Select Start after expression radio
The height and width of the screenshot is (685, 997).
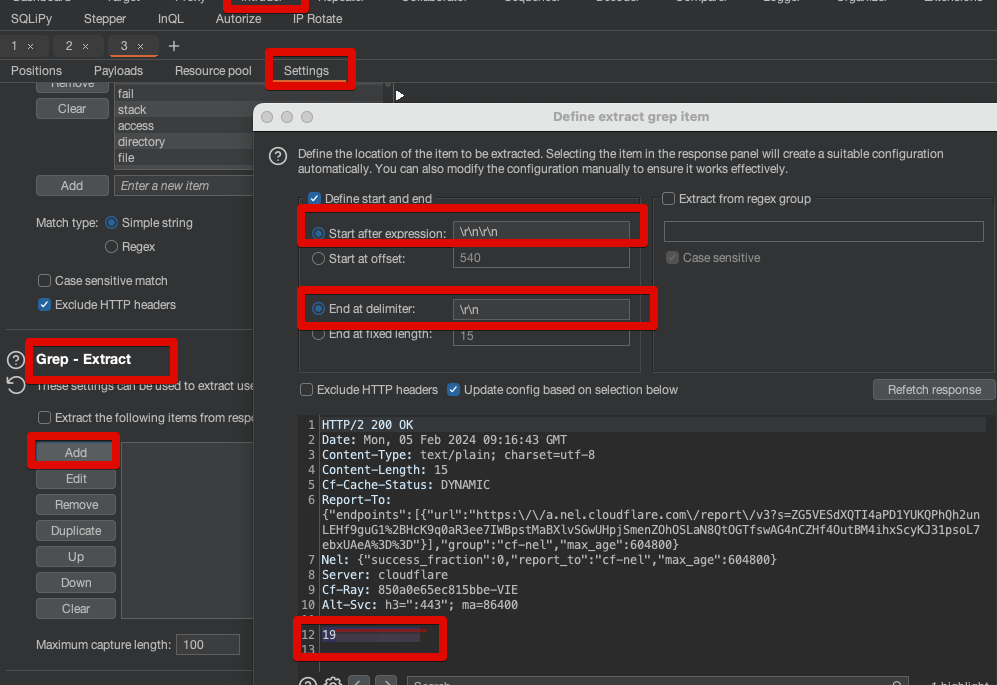[x=319, y=233]
